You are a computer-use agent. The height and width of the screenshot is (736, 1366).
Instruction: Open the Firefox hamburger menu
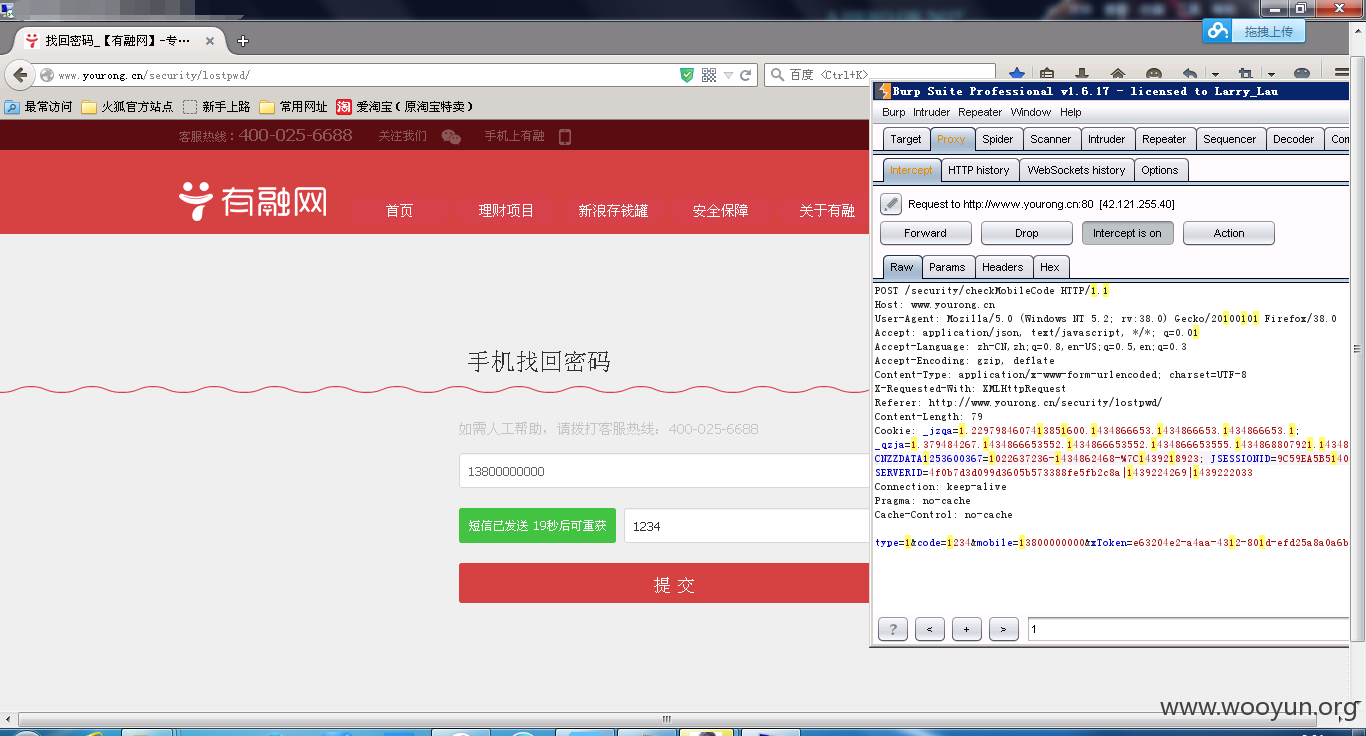1343,74
